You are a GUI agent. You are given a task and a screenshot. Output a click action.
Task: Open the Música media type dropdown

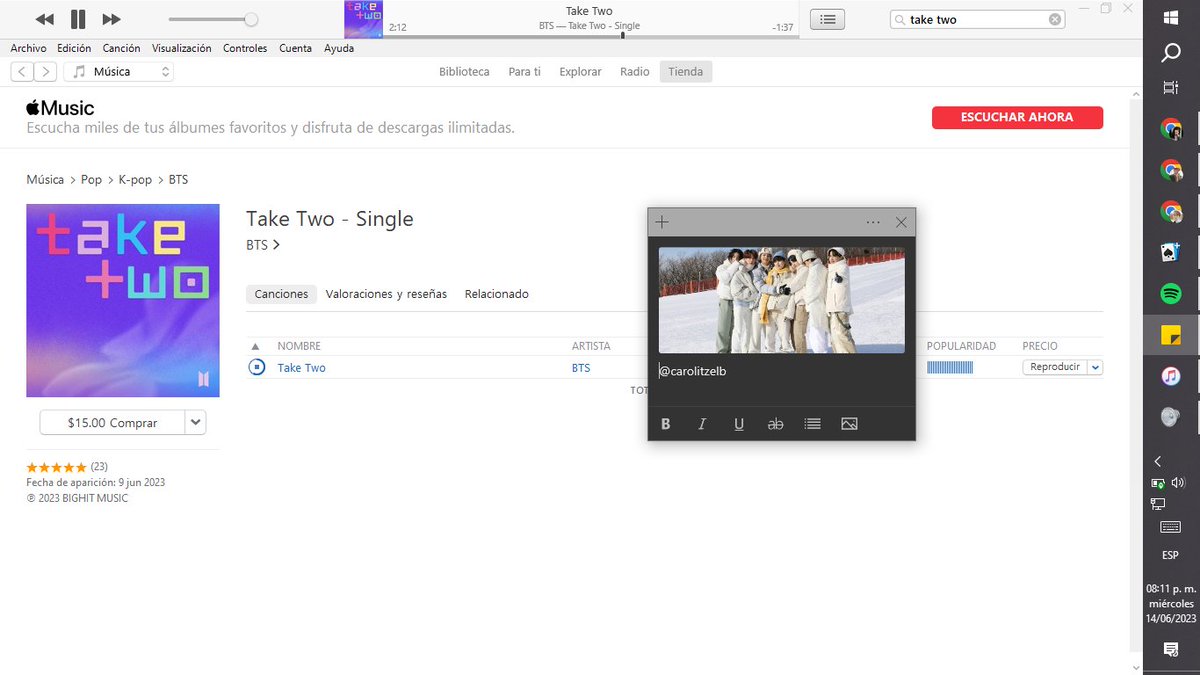(x=119, y=72)
